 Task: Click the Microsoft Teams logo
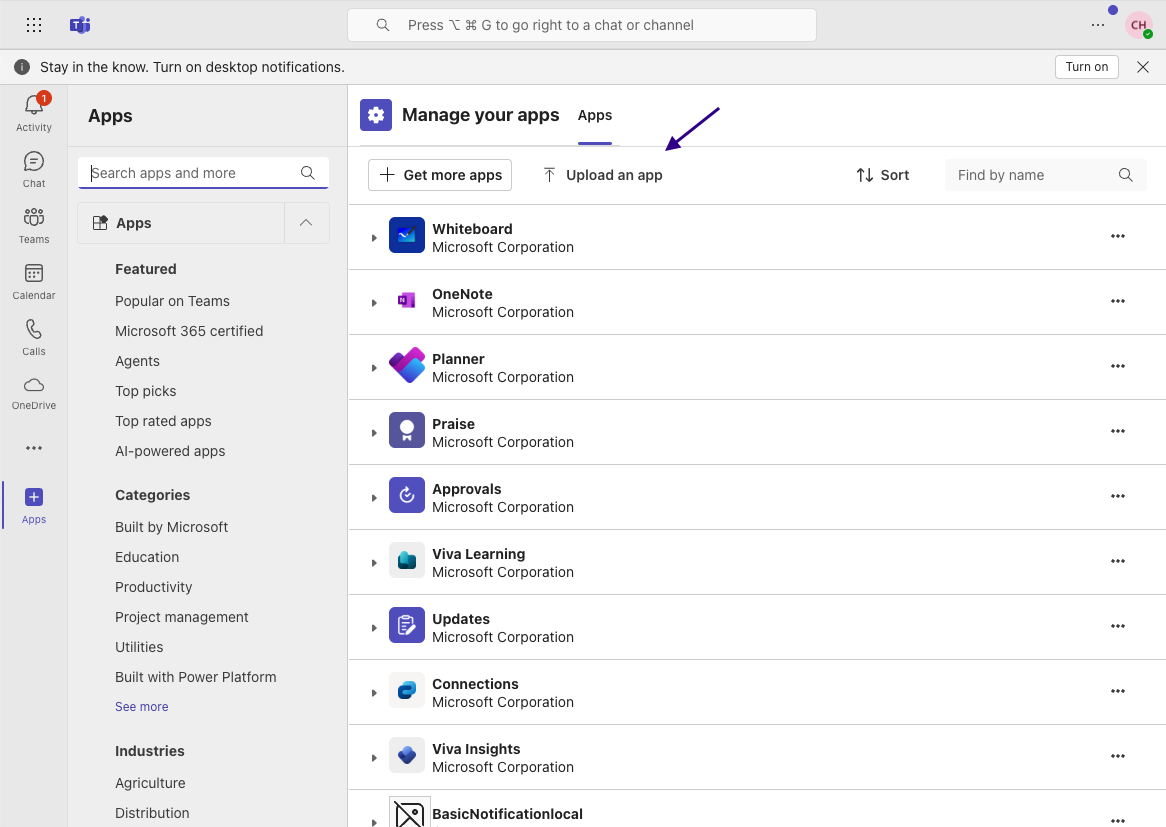[80, 25]
